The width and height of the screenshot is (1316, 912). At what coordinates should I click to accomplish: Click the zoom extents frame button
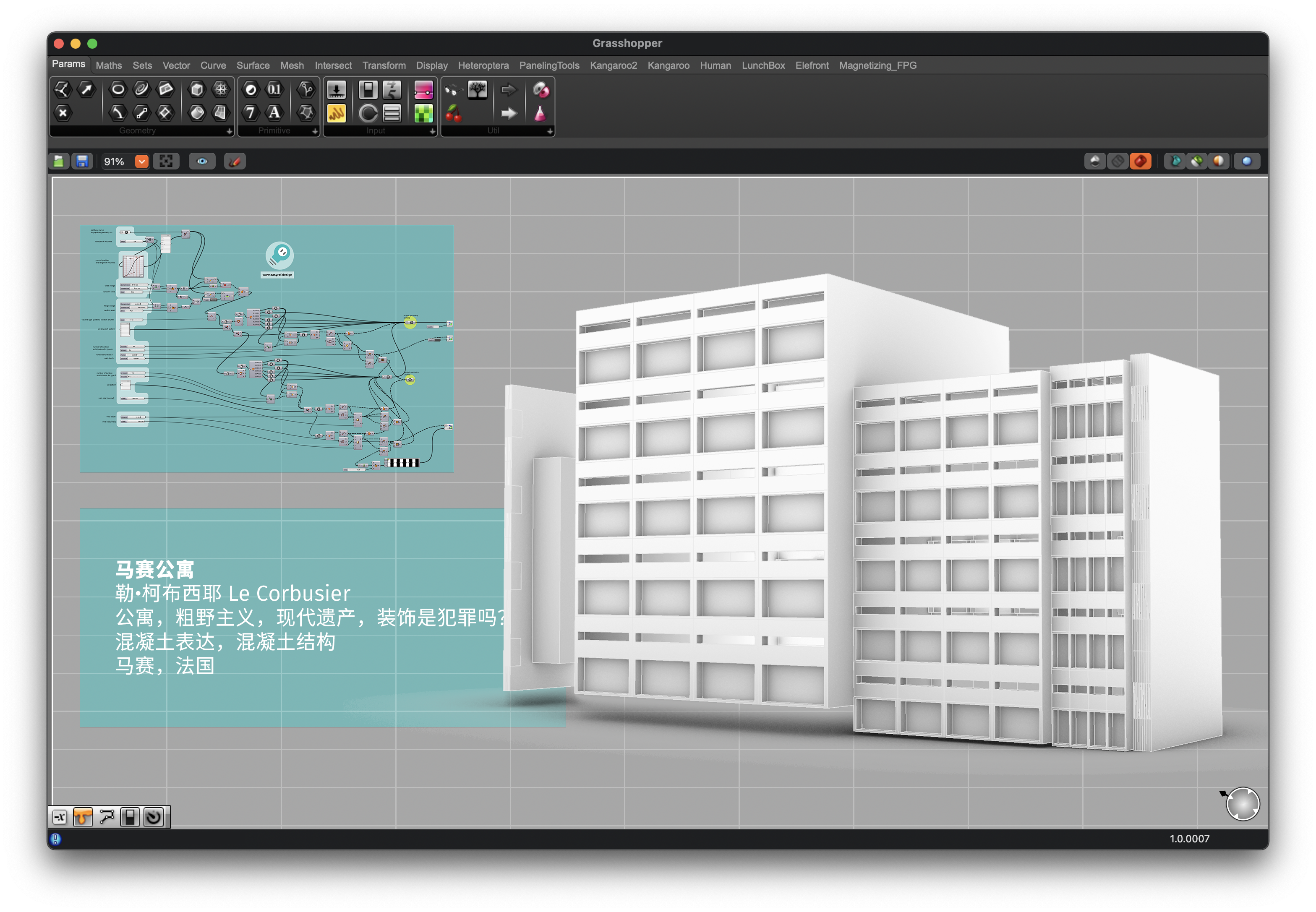tap(166, 162)
